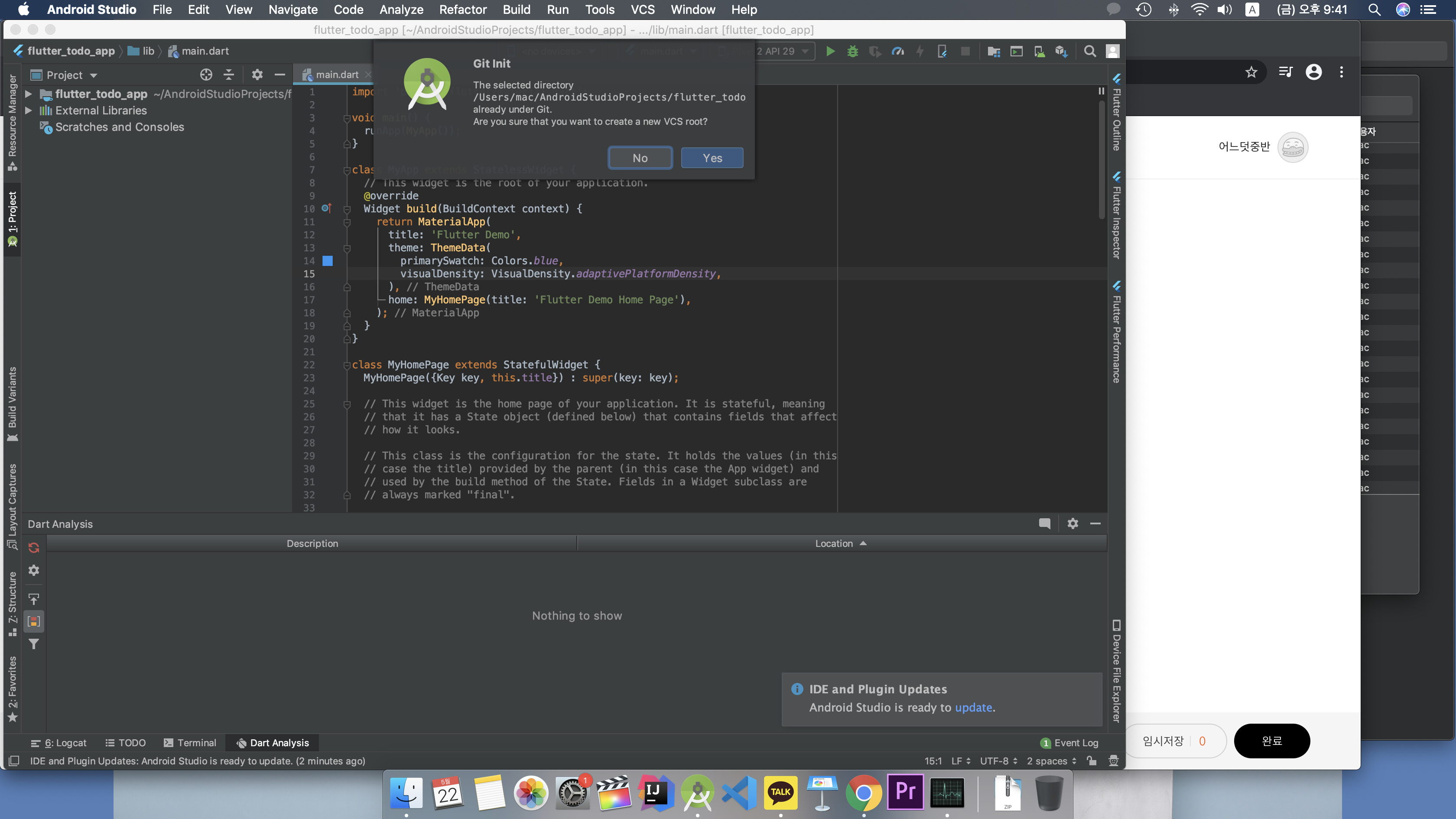Open the AVD Manager toolbar icon
The width and height of the screenshot is (1456, 819).
(x=1039, y=52)
